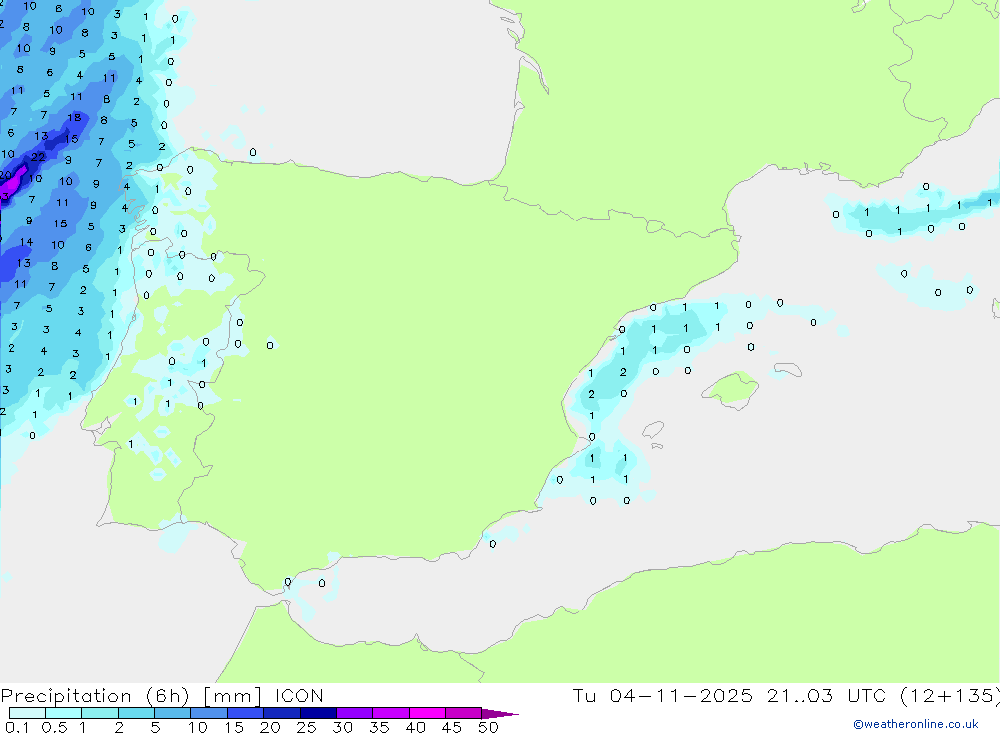Click the "0.1" legend scale label
This screenshot has width=1000, height=733.
17,727
